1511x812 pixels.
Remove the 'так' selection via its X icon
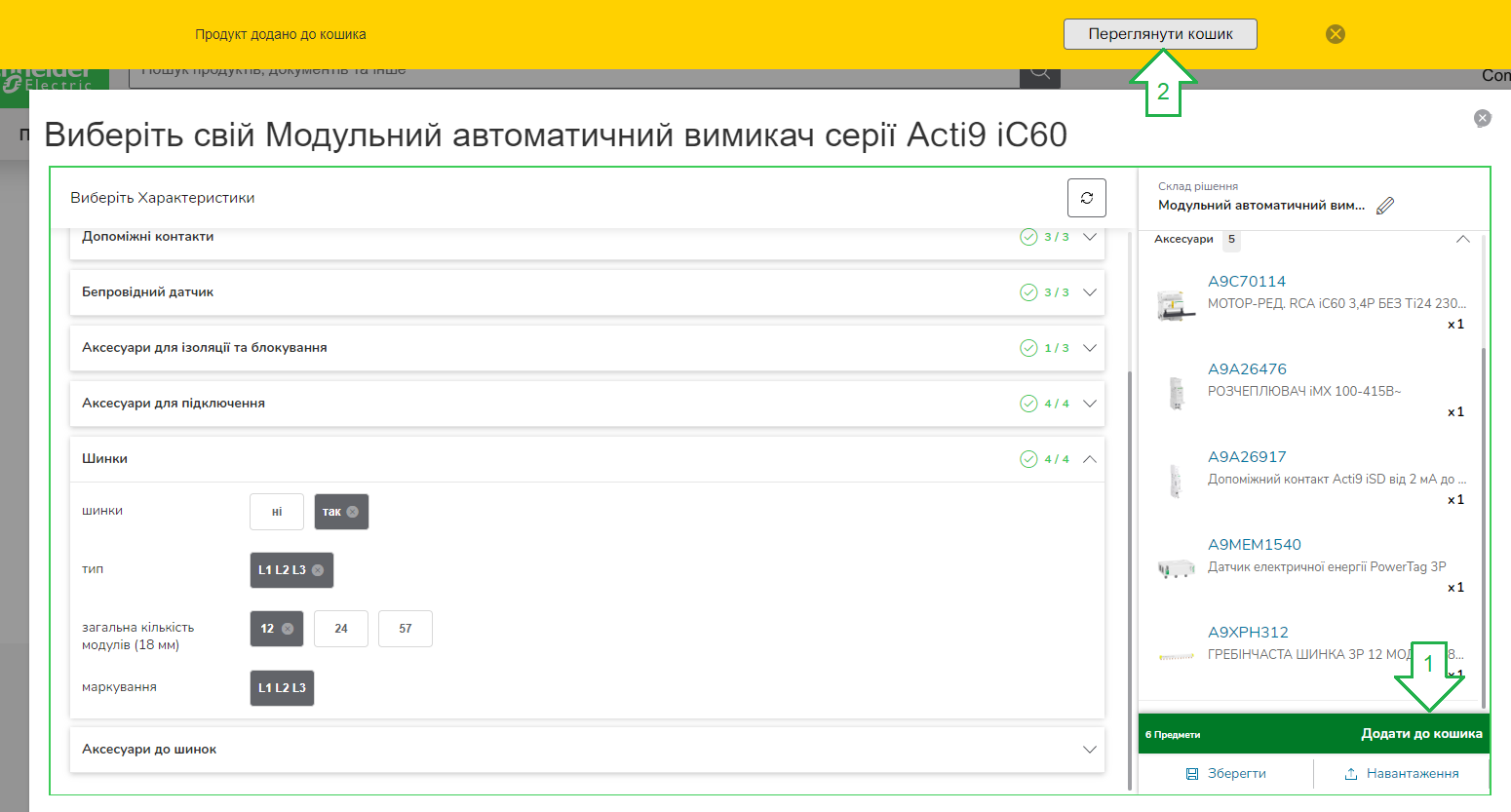pos(353,512)
